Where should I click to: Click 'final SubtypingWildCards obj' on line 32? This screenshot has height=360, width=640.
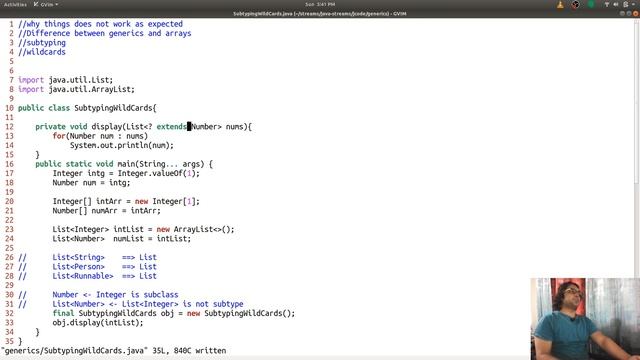(x=113, y=313)
